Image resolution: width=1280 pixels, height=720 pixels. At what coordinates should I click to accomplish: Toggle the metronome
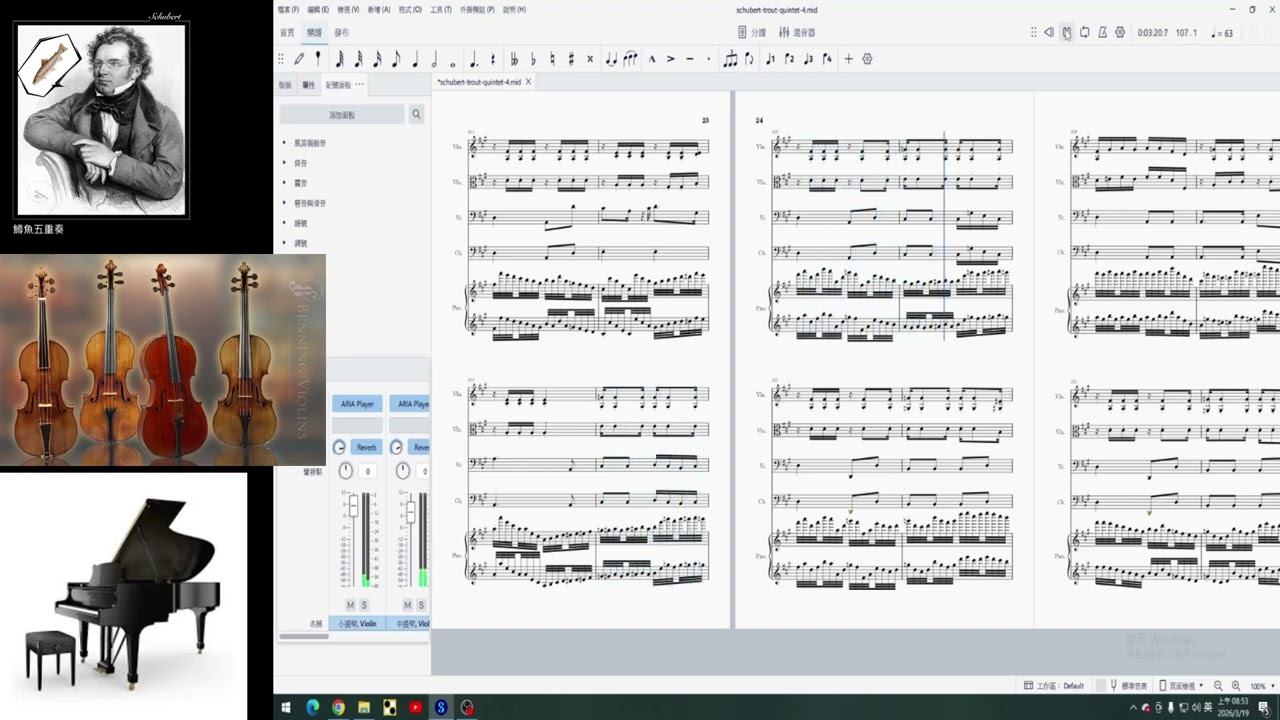pos(1102,33)
